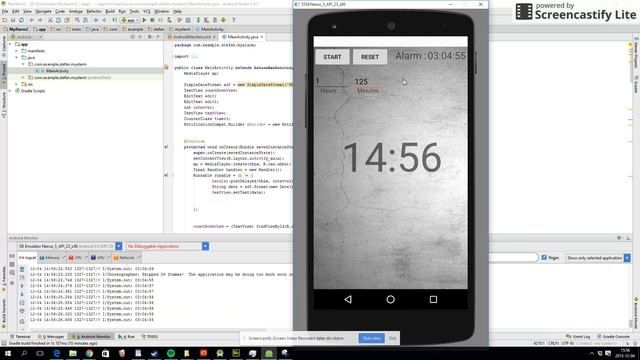The image size is (640, 360).
Task: Click taskbar search magnifier
Action: coord(24,353)
